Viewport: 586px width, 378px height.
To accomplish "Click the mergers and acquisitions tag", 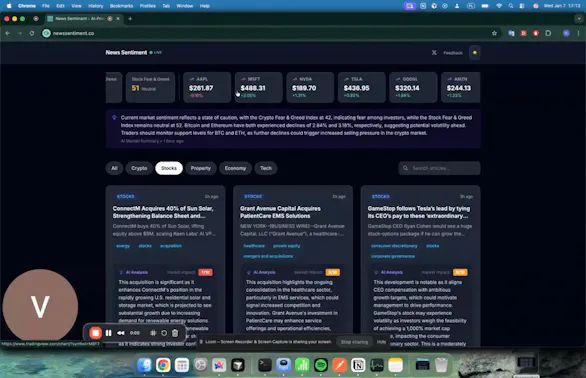I will [x=268, y=256].
